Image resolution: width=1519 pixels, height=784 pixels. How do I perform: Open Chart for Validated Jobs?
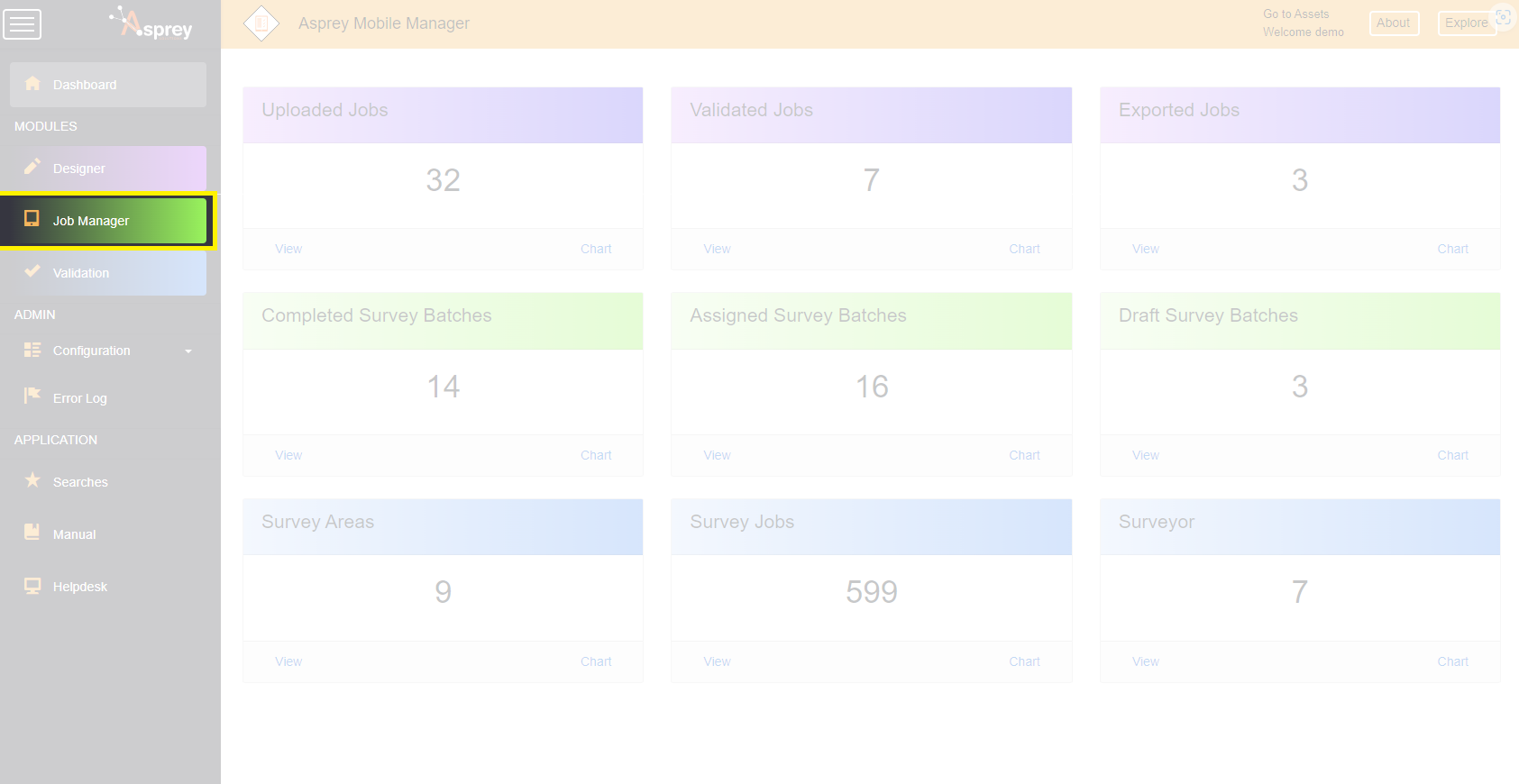click(x=1024, y=249)
